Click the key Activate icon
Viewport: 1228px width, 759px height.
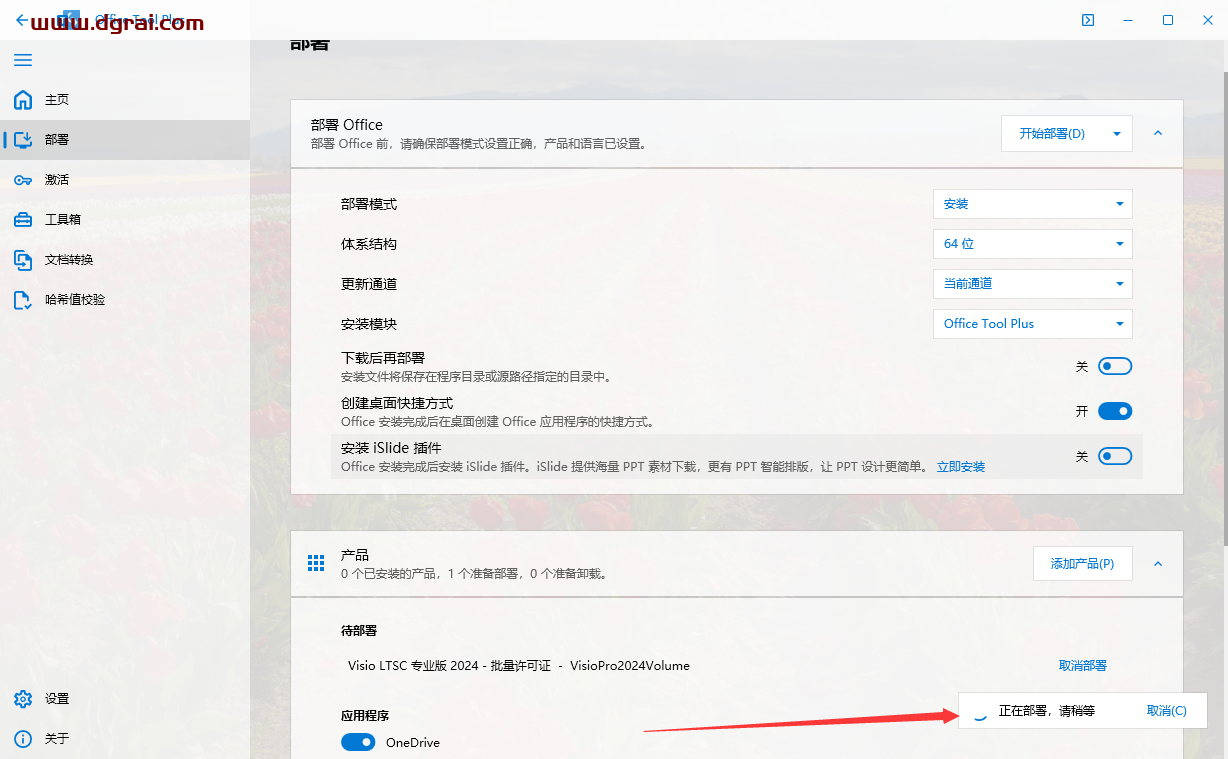pos(23,180)
